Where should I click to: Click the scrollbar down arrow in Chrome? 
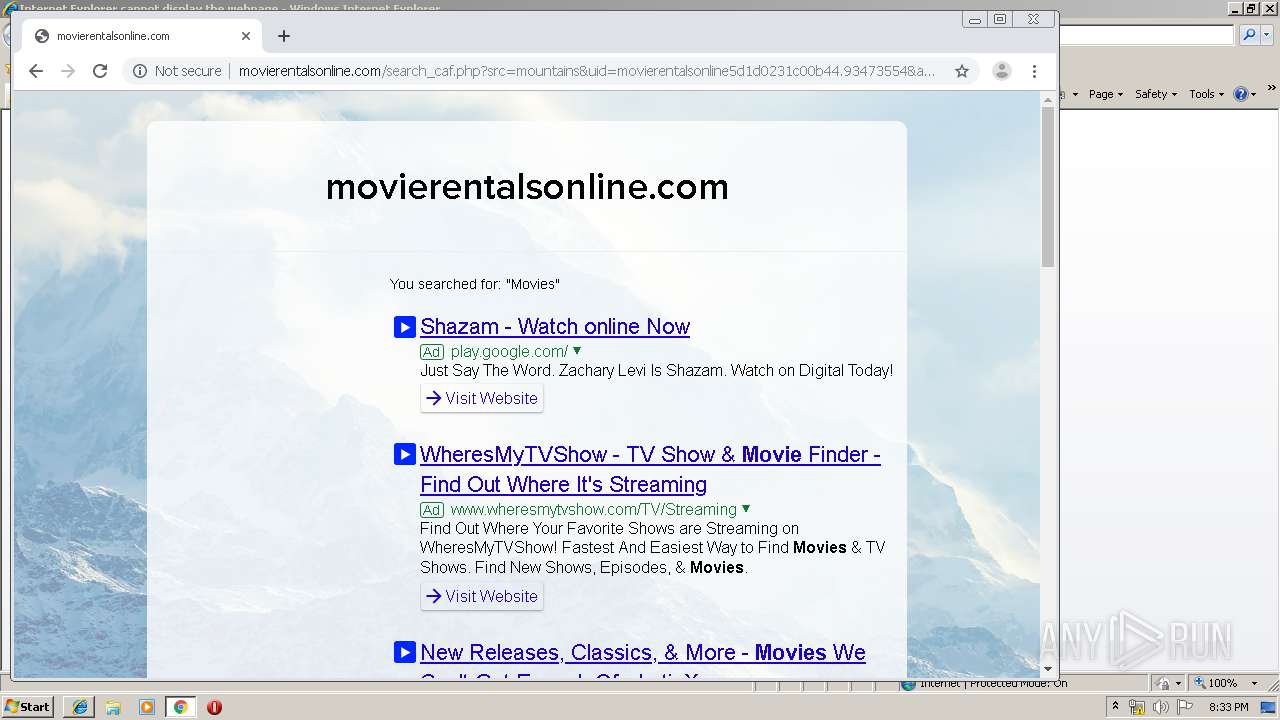(1048, 669)
